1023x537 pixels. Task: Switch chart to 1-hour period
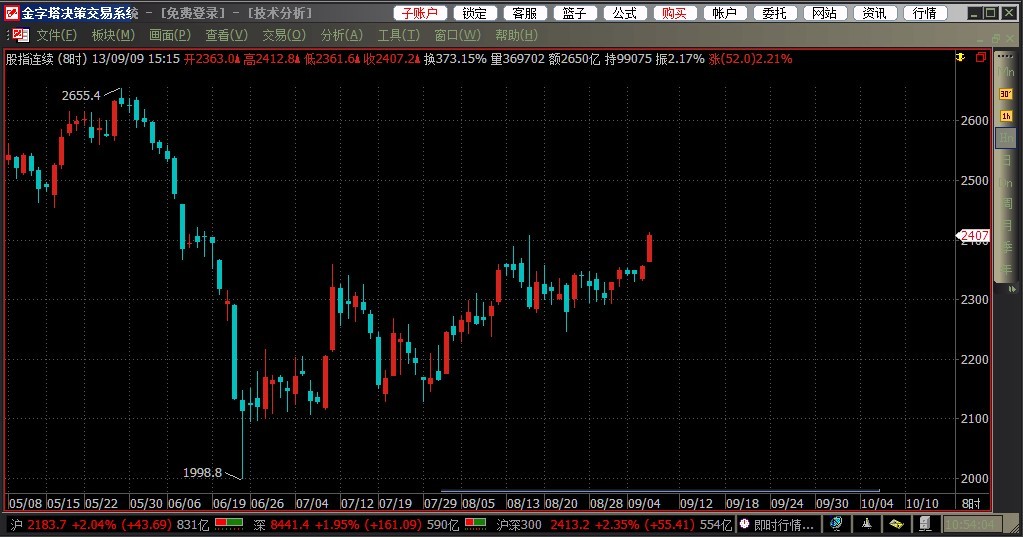click(1006, 116)
